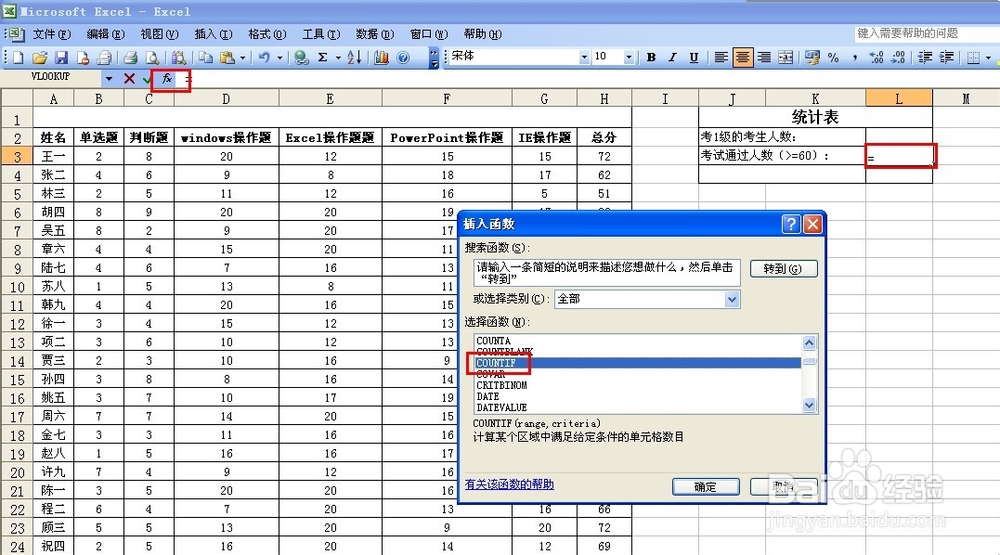The height and width of the screenshot is (555, 1000).
Task: Copy selection using the Copy icon
Action: (x=205, y=57)
